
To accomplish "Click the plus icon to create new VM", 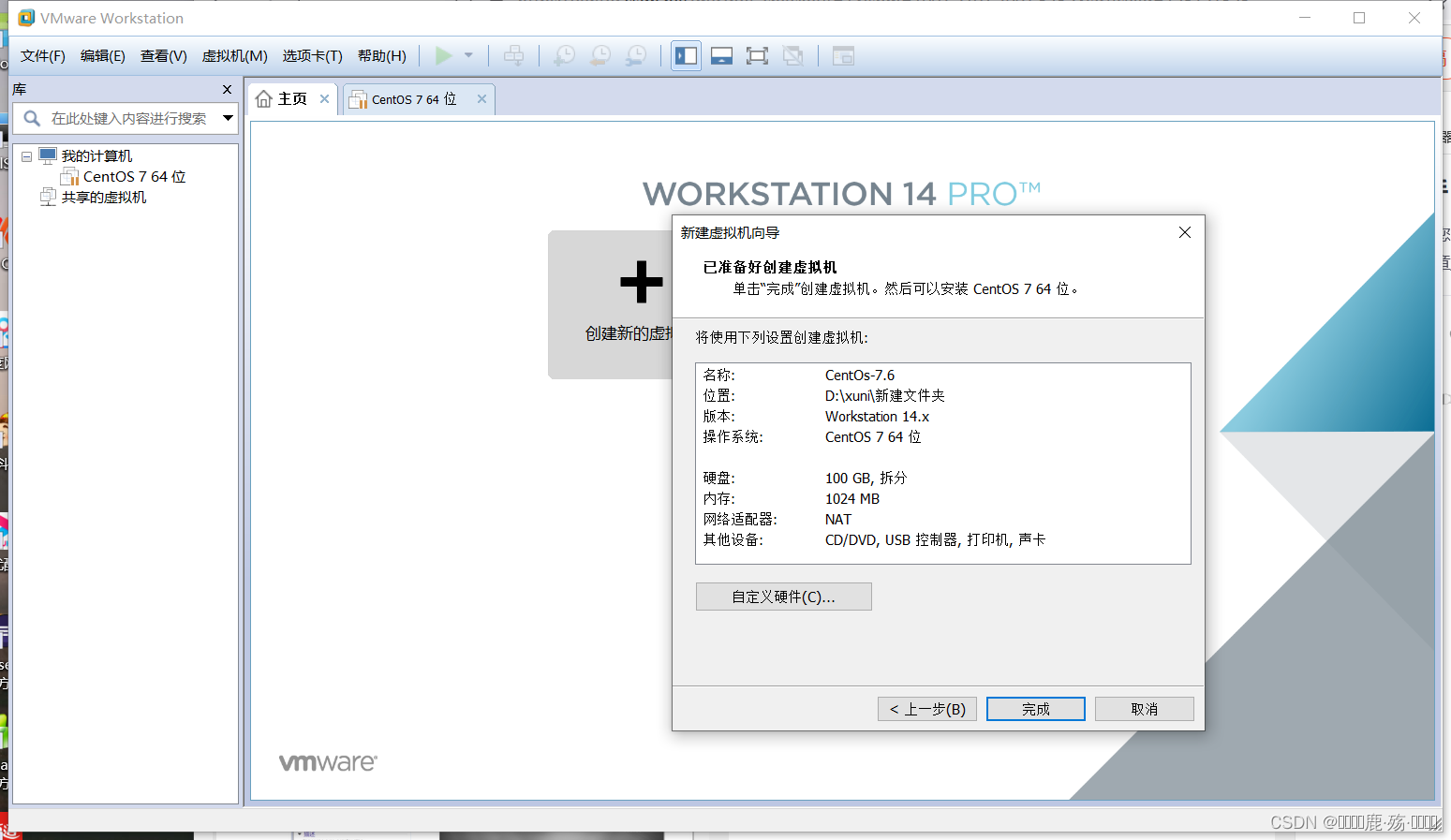I will (642, 282).
